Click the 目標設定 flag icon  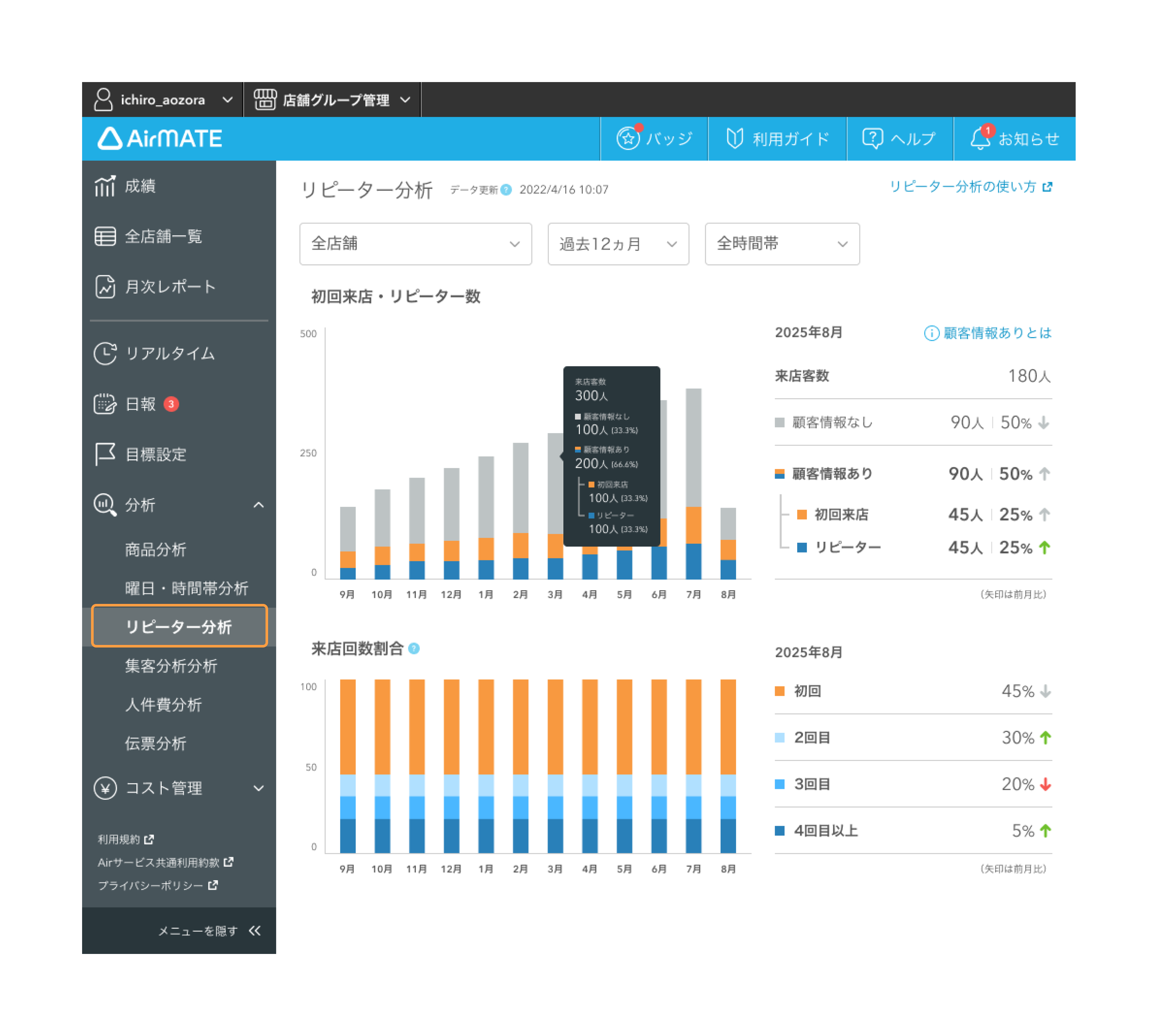tap(106, 454)
